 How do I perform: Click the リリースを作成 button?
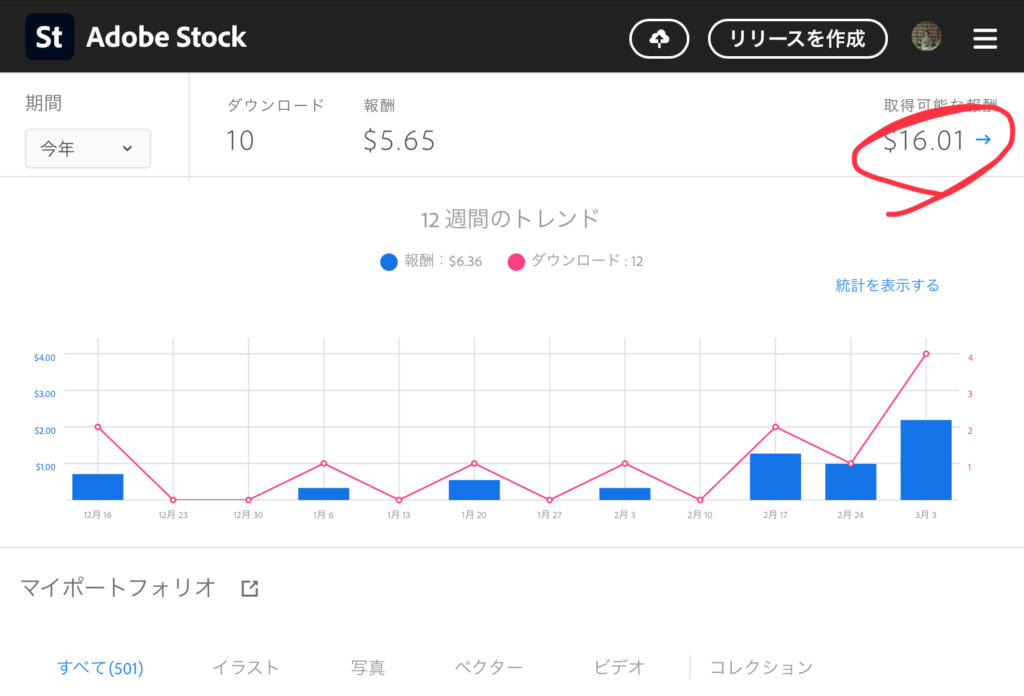(x=797, y=39)
